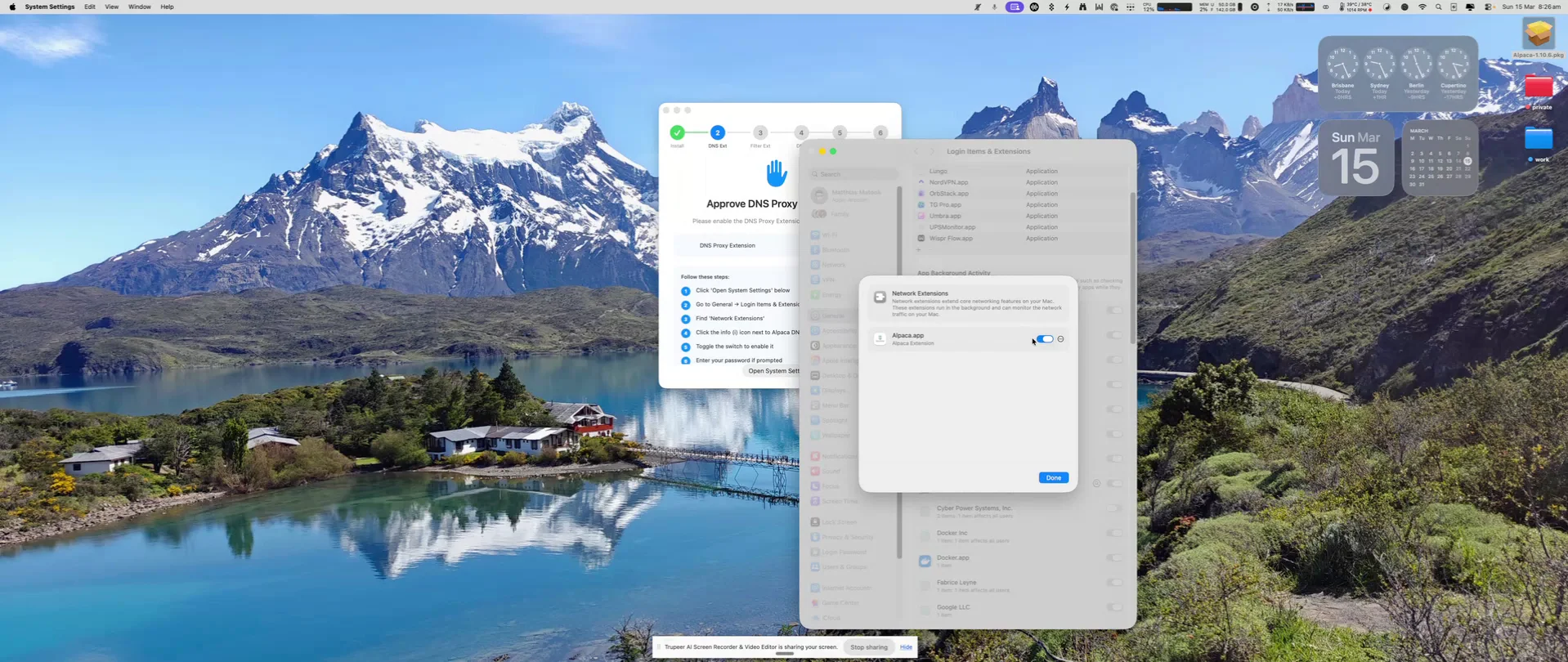Open Spotlight search from the menu bar
This screenshot has width=1568, height=662.
(1439, 7)
